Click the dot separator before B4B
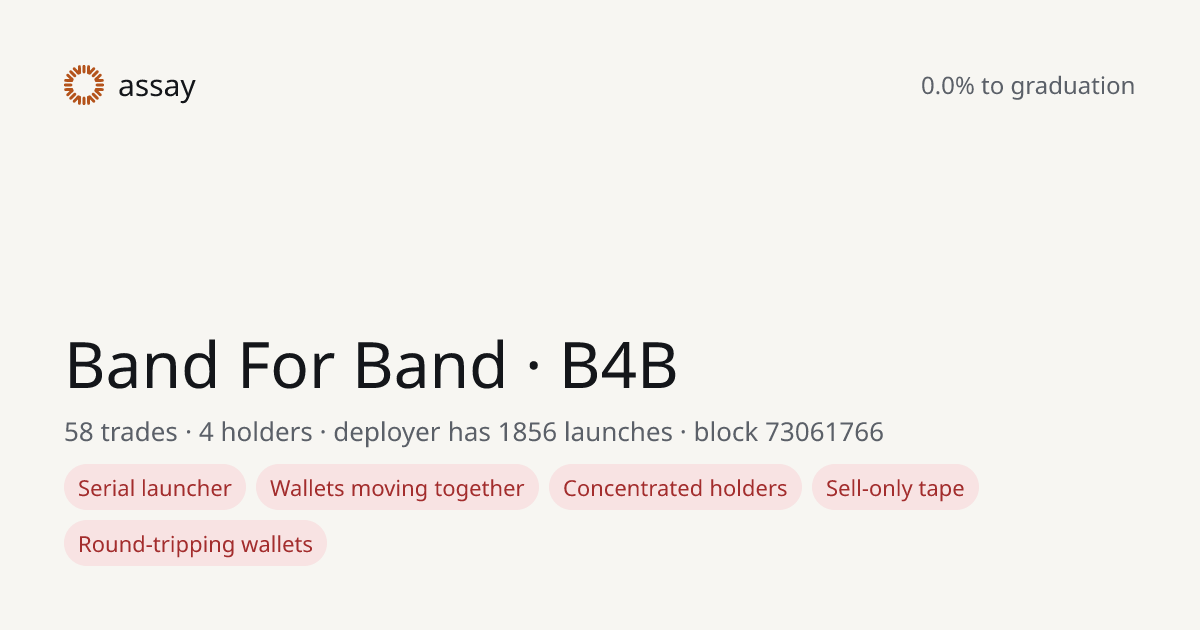The image size is (1200, 630). point(533,368)
